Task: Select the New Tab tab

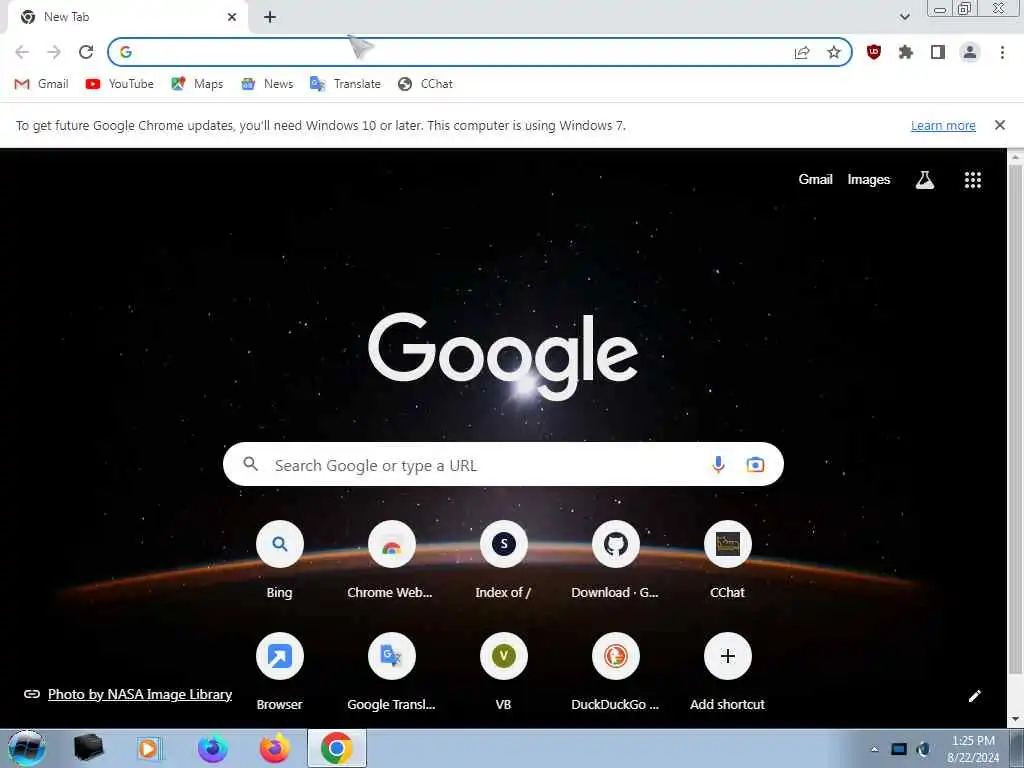Action: tap(128, 17)
